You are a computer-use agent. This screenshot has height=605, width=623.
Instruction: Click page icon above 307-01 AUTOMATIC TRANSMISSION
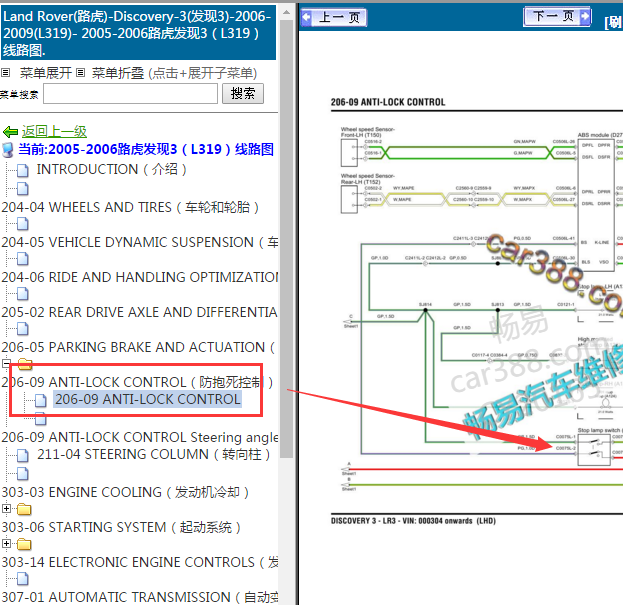[23, 579]
